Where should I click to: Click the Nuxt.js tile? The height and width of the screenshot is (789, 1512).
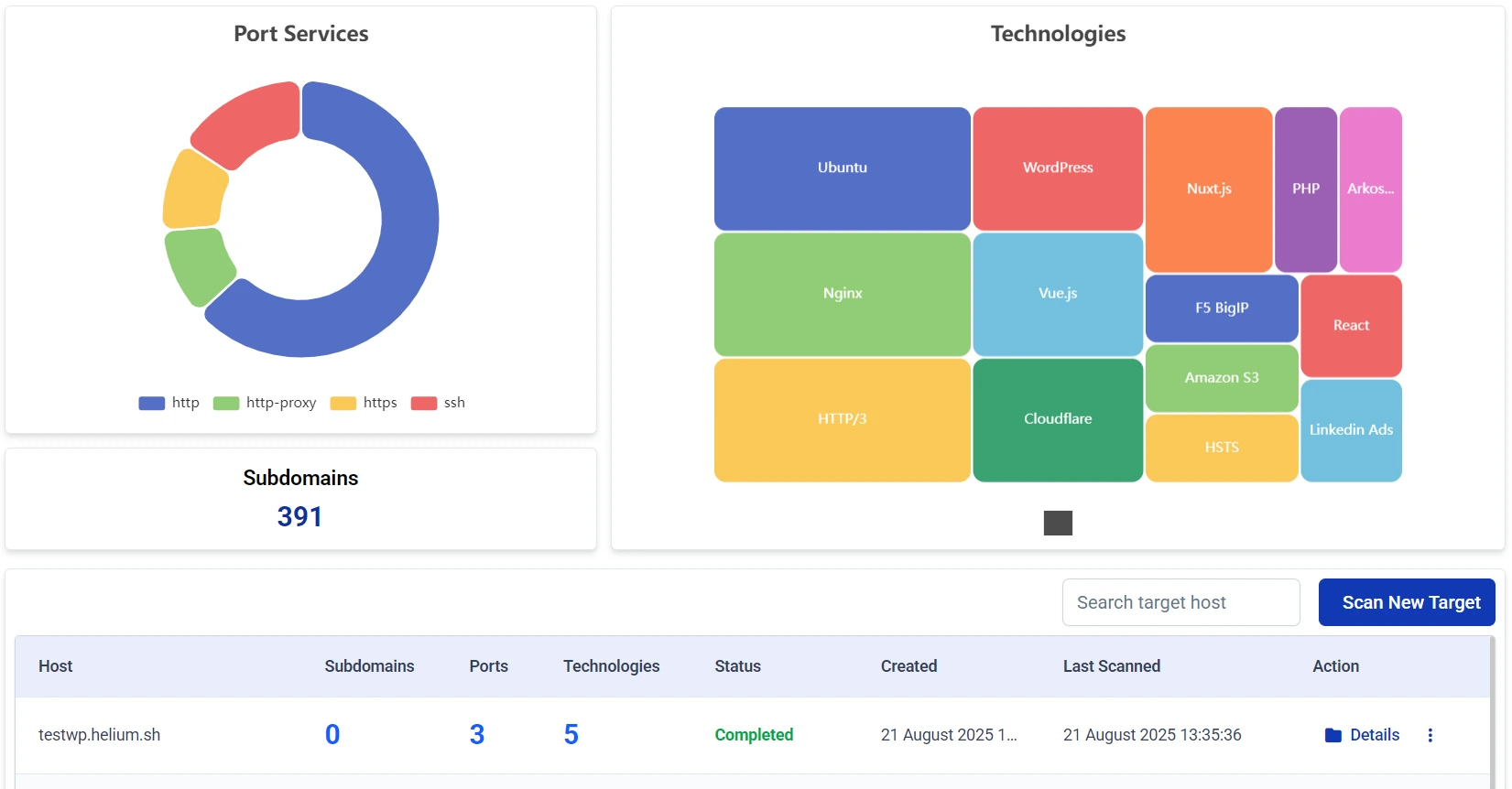(x=1209, y=189)
